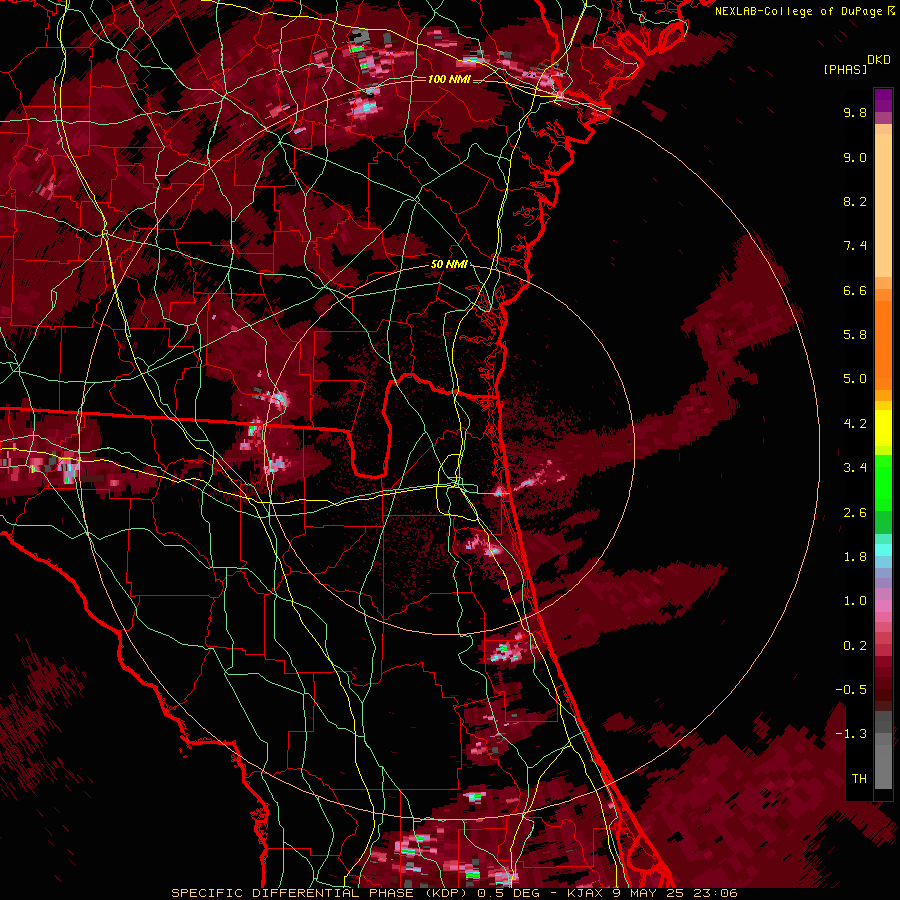This screenshot has width=900, height=900.
Task: Pick the yellow band of the color bar
Action: (883, 428)
